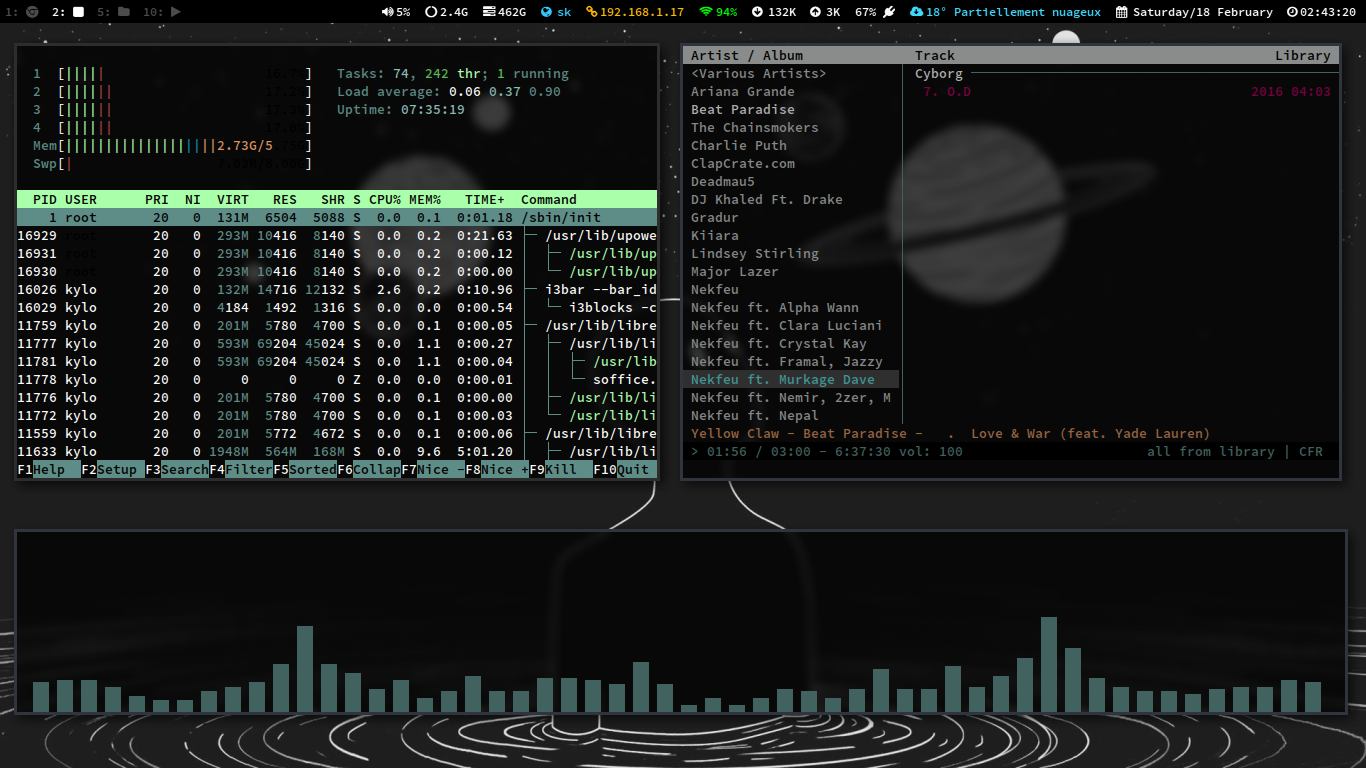Viewport: 1366px width, 768px height.
Task: Select the i3blocks process row 16029
Action: coord(337,307)
